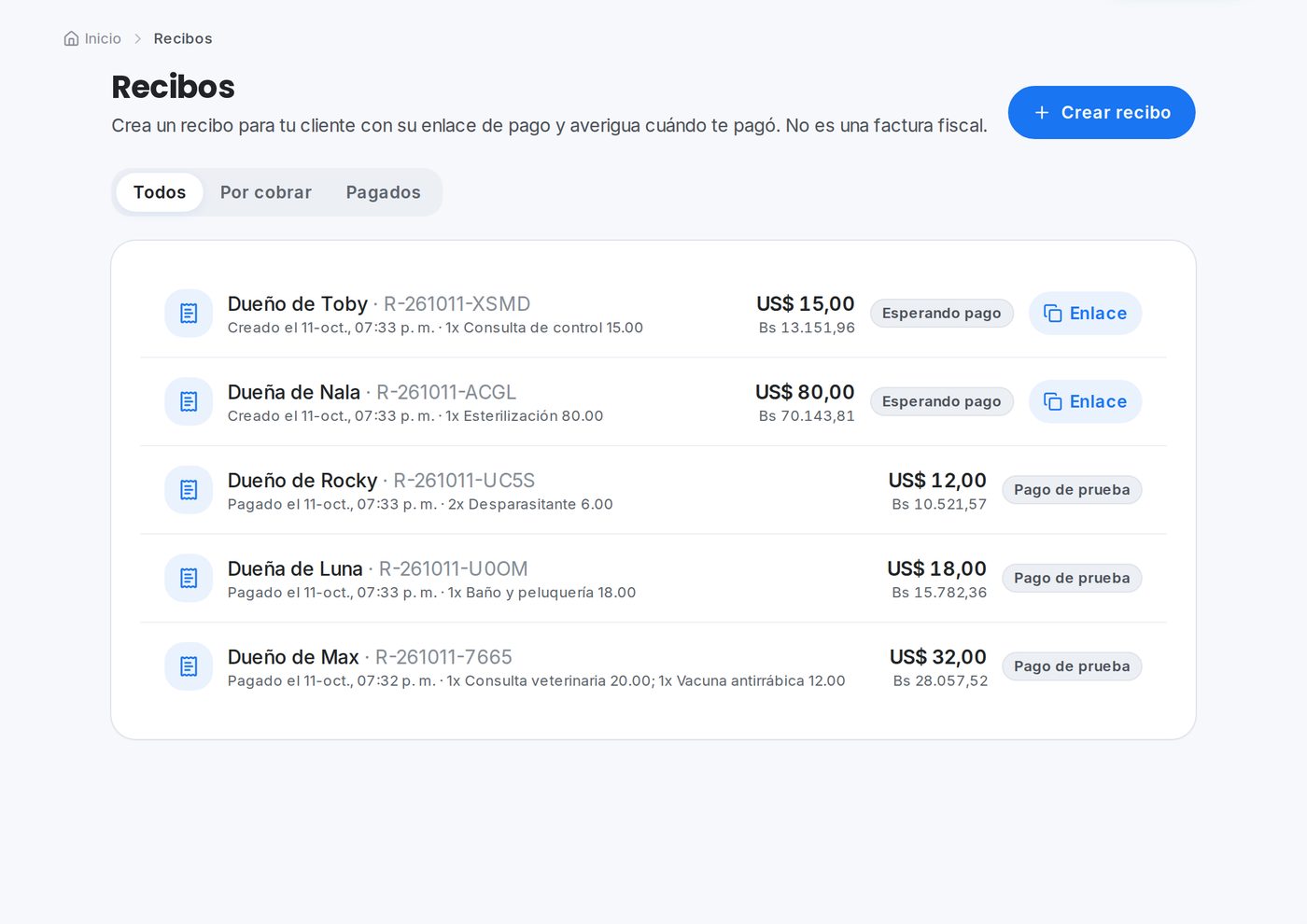Click the Bs 28.057,52 value
This screenshot has height=924, width=1307.
click(940, 681)
